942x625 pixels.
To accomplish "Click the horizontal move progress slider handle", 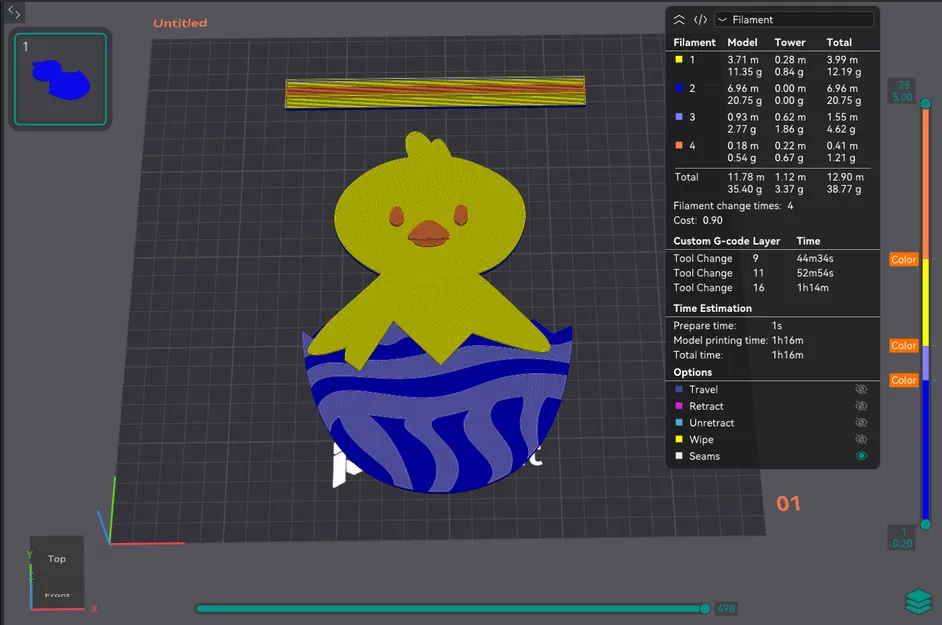I will tap(705, 609).
